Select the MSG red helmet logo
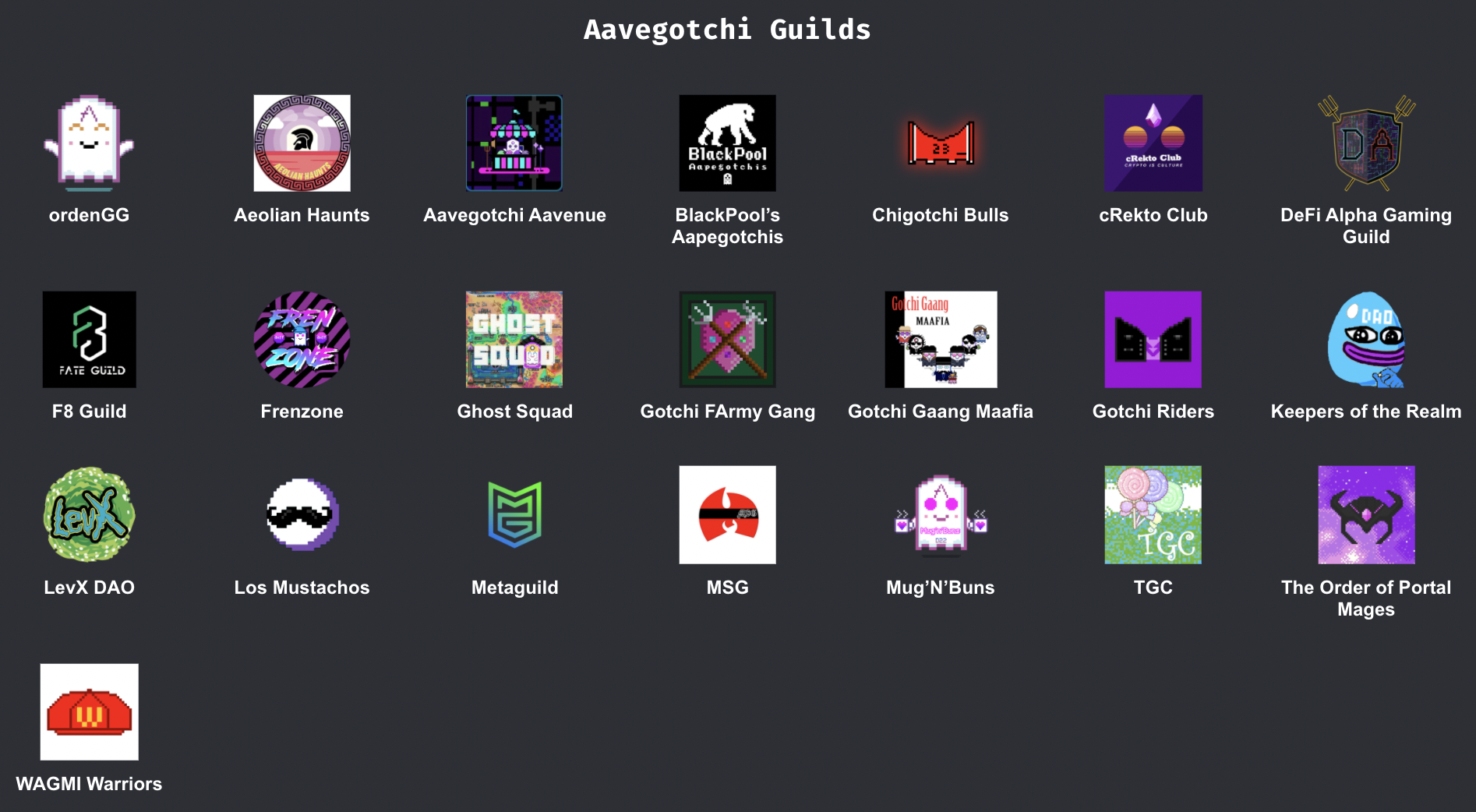Image resolution: width=1476 pixels, height=812 pixels. coord(727,514)
